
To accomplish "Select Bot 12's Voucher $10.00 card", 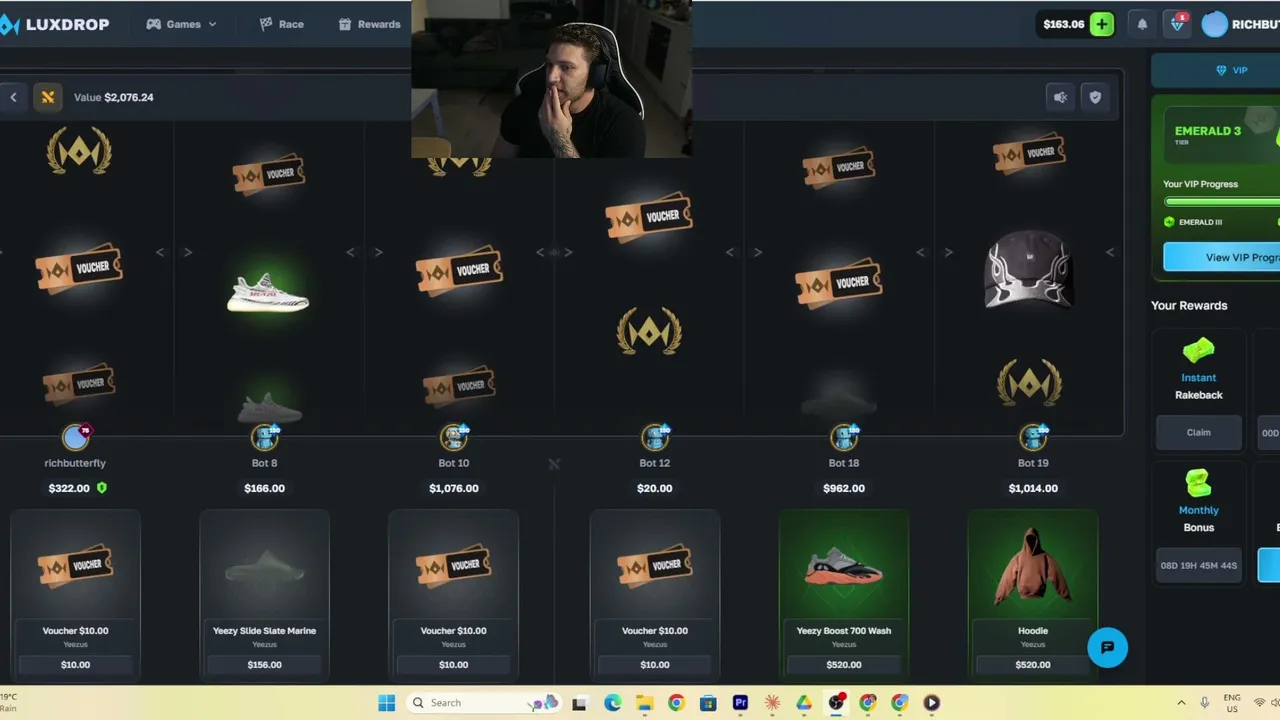I will (655, 597).
